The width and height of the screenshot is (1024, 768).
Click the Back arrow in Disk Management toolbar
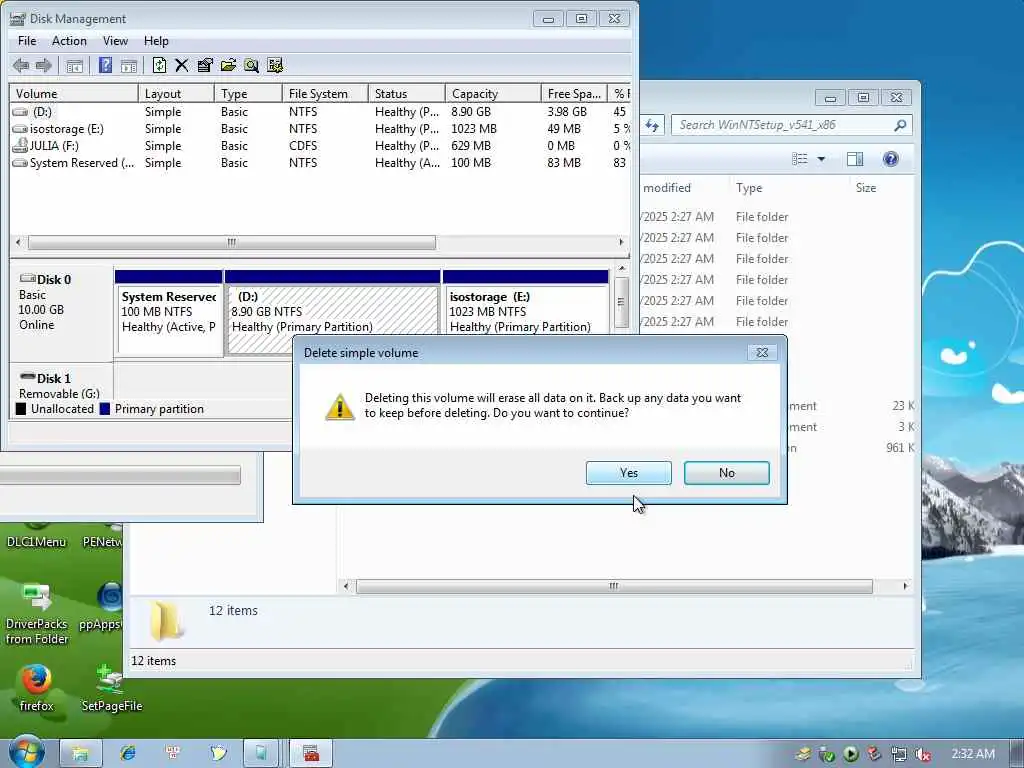click(x=21, y=65)
